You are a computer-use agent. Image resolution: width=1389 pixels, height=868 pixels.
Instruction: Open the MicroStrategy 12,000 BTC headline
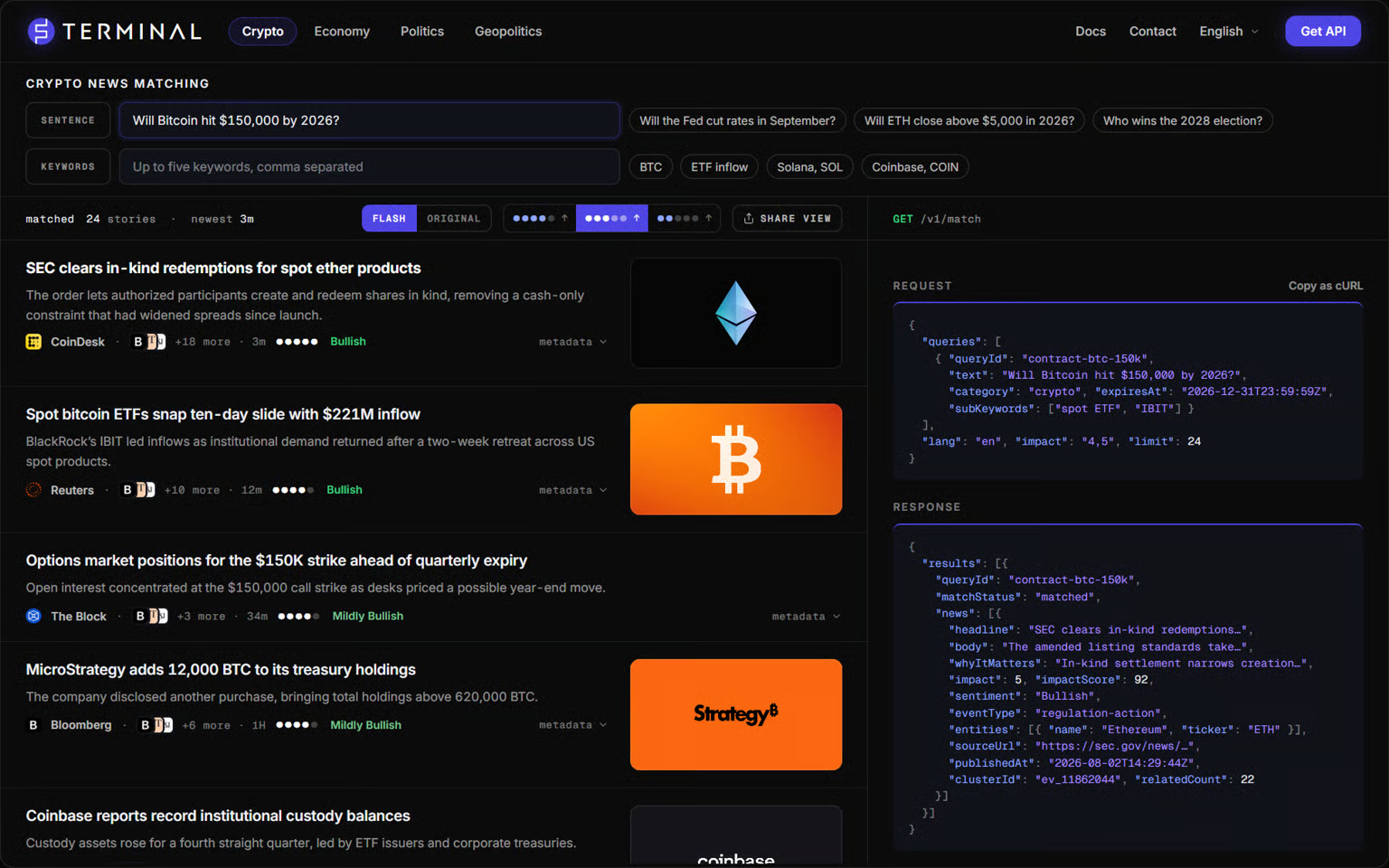point(221,670)
